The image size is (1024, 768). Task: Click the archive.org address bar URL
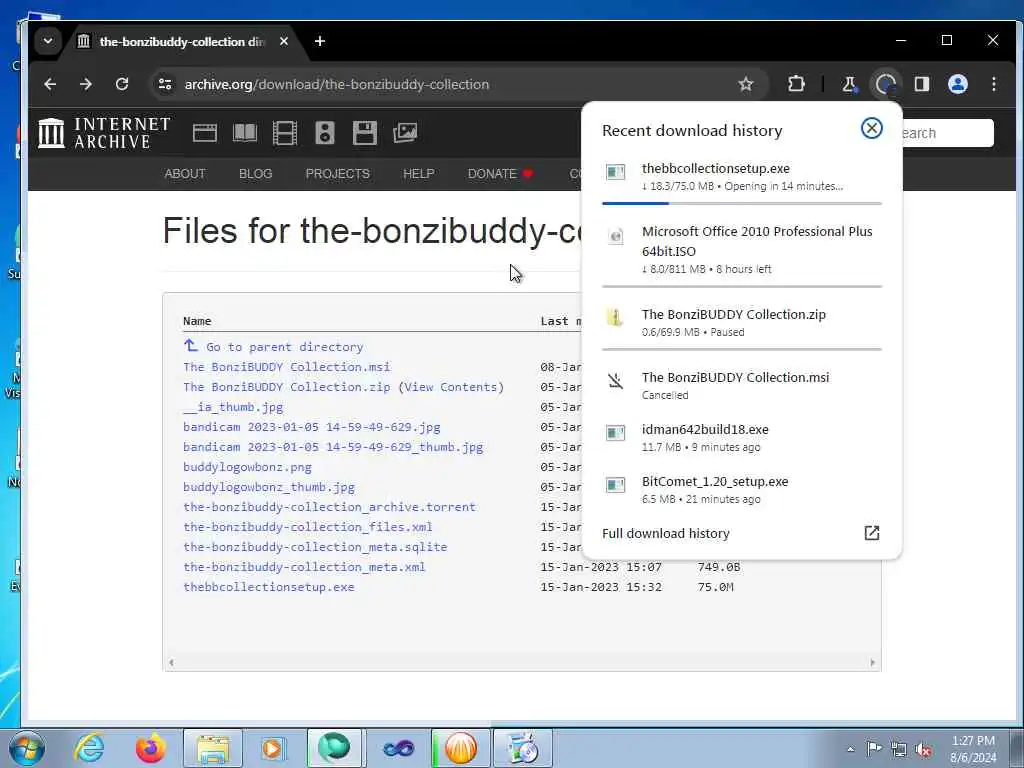click(336, 84)
